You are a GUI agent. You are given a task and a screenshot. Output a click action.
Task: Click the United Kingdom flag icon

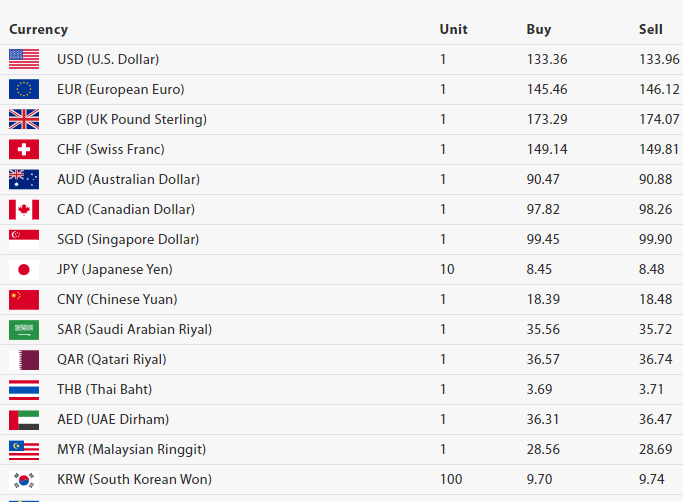pos(24,119)
